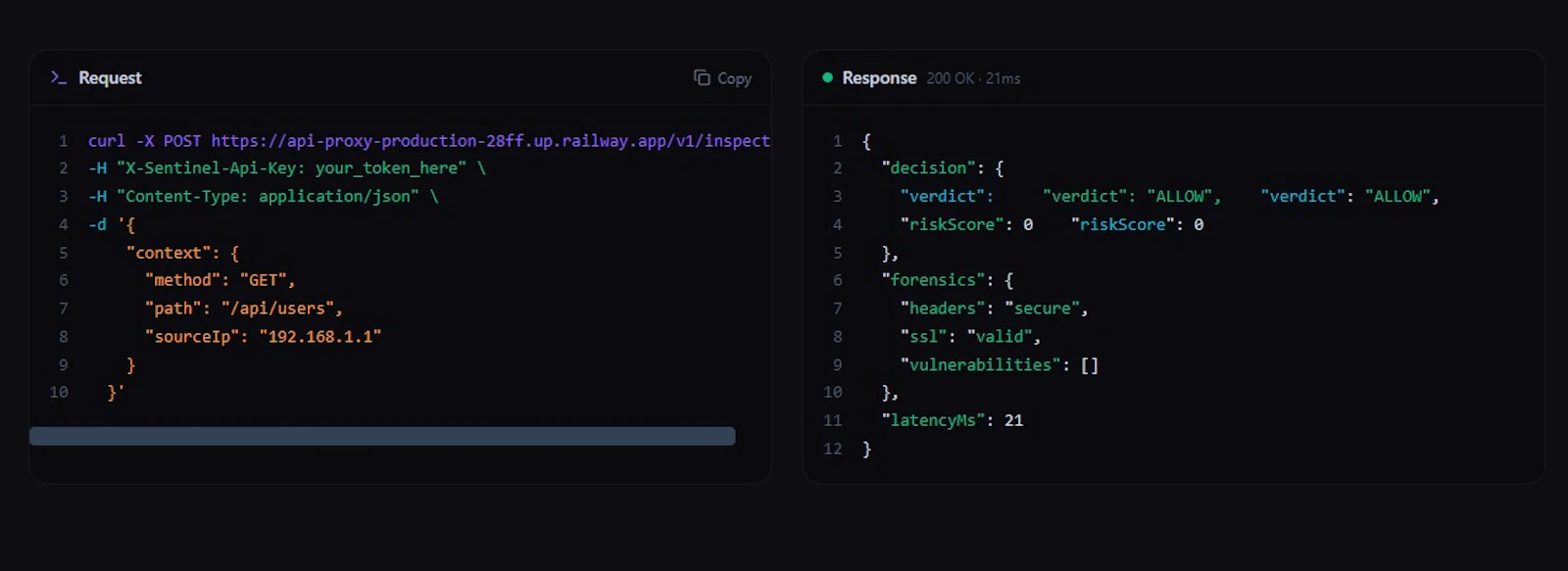Click the "ssl": "valid" line

click(970, 337)
